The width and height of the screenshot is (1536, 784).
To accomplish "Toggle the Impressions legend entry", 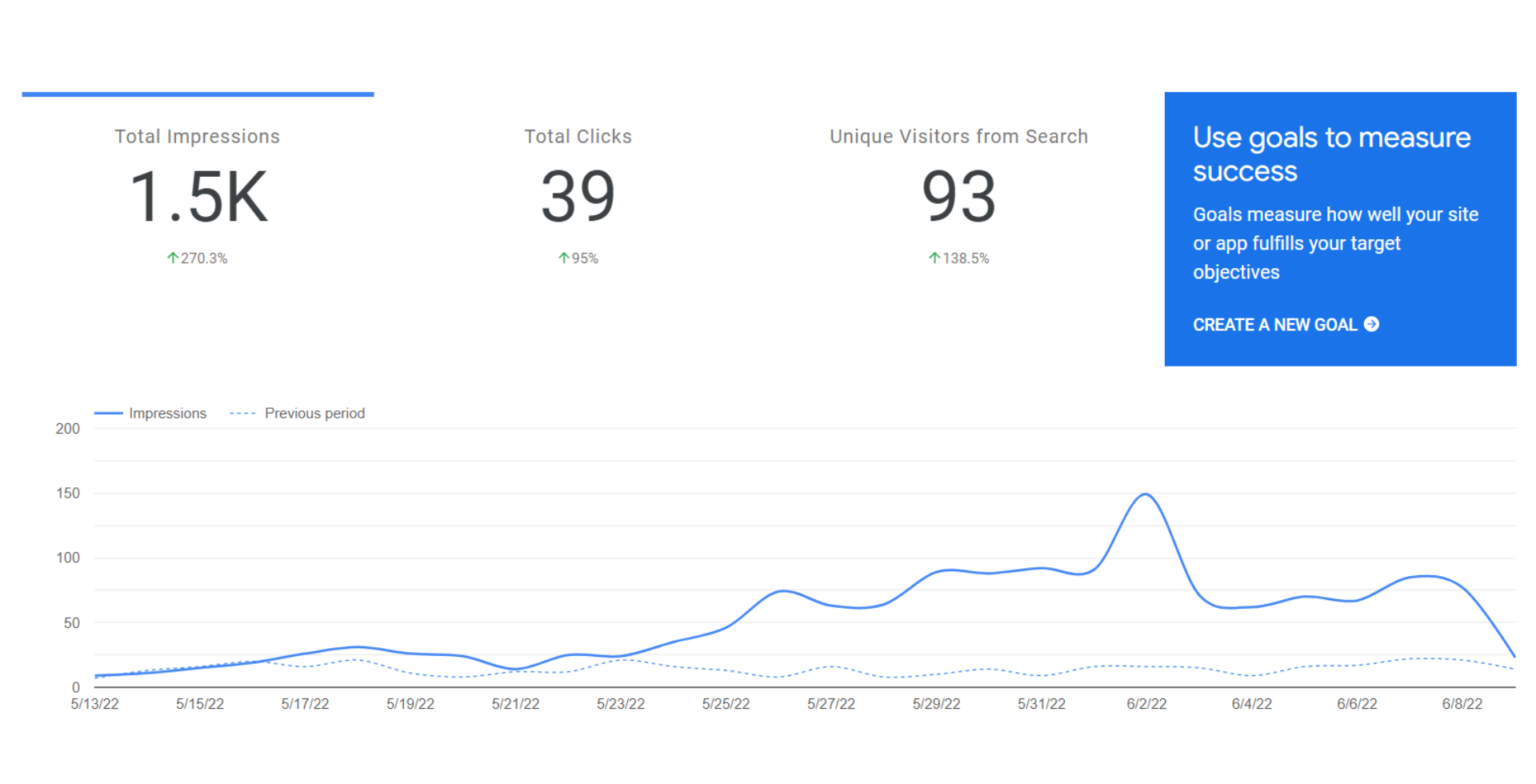I will coord(150,414).
